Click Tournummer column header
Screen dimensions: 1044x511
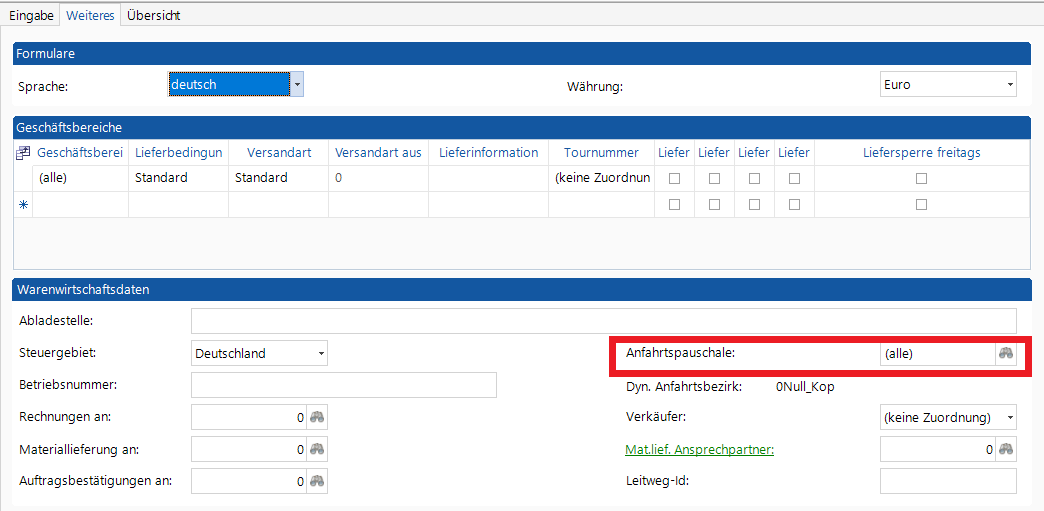(x=600, y=152)
